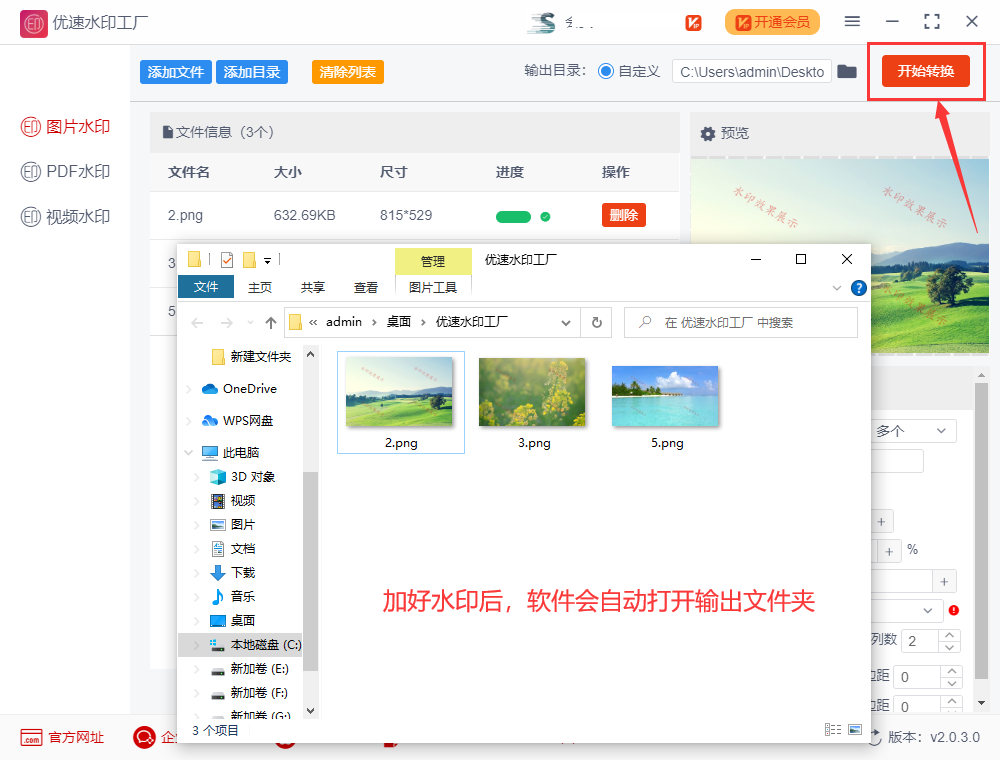Open the output folder browse icon
This screenshot has width=1000, height=760.
[x=847, y=71]
